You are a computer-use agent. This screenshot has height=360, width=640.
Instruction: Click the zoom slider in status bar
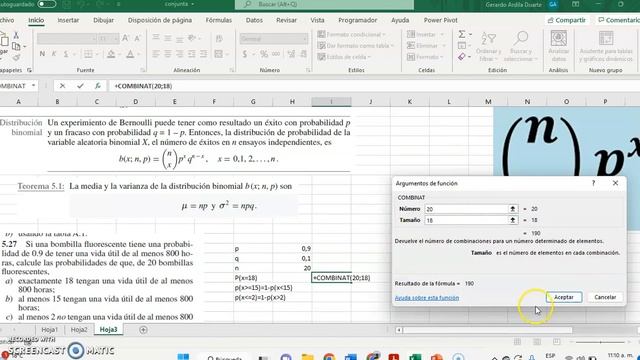600,342
